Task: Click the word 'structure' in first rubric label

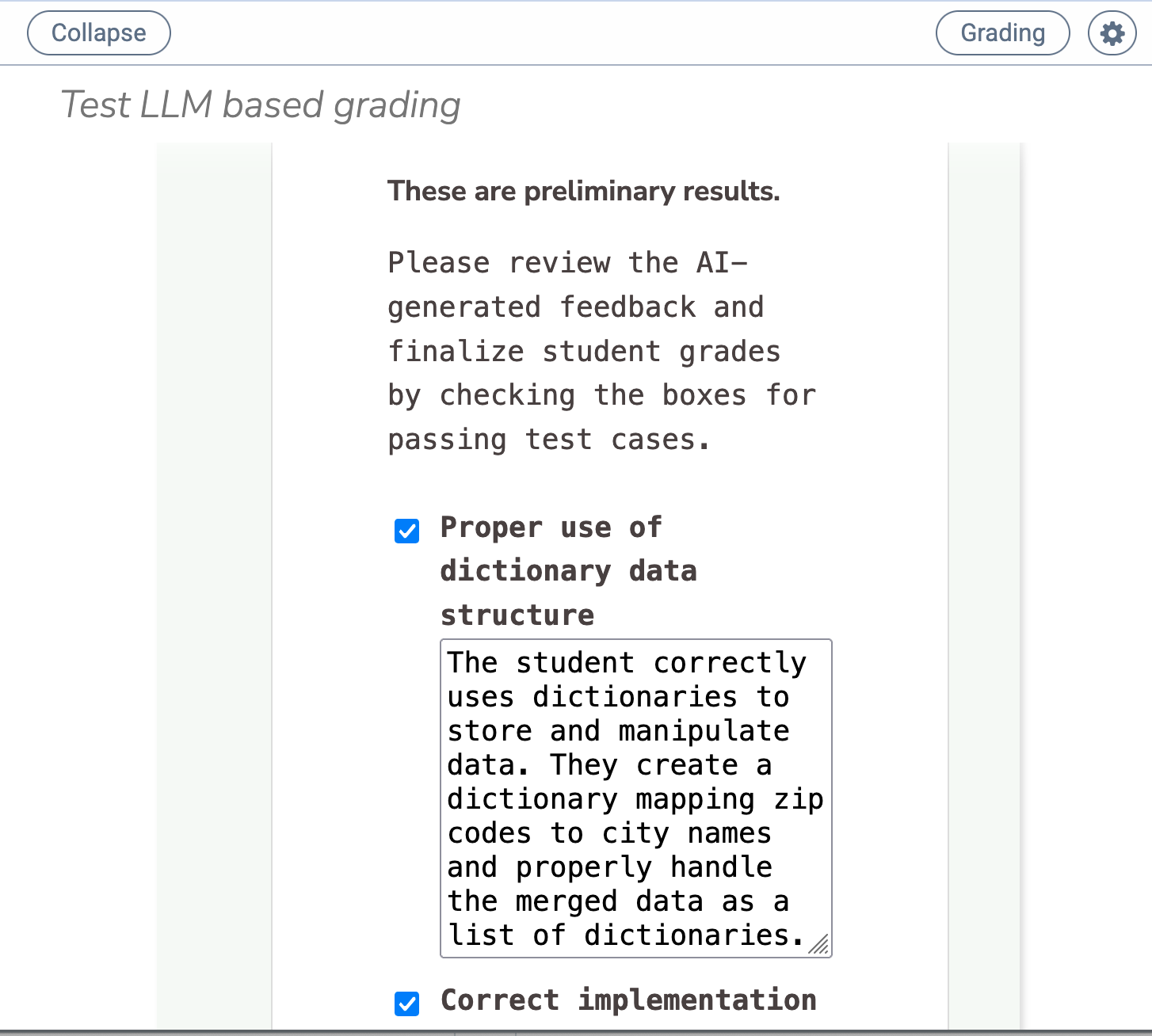Action: coord(517,615)
